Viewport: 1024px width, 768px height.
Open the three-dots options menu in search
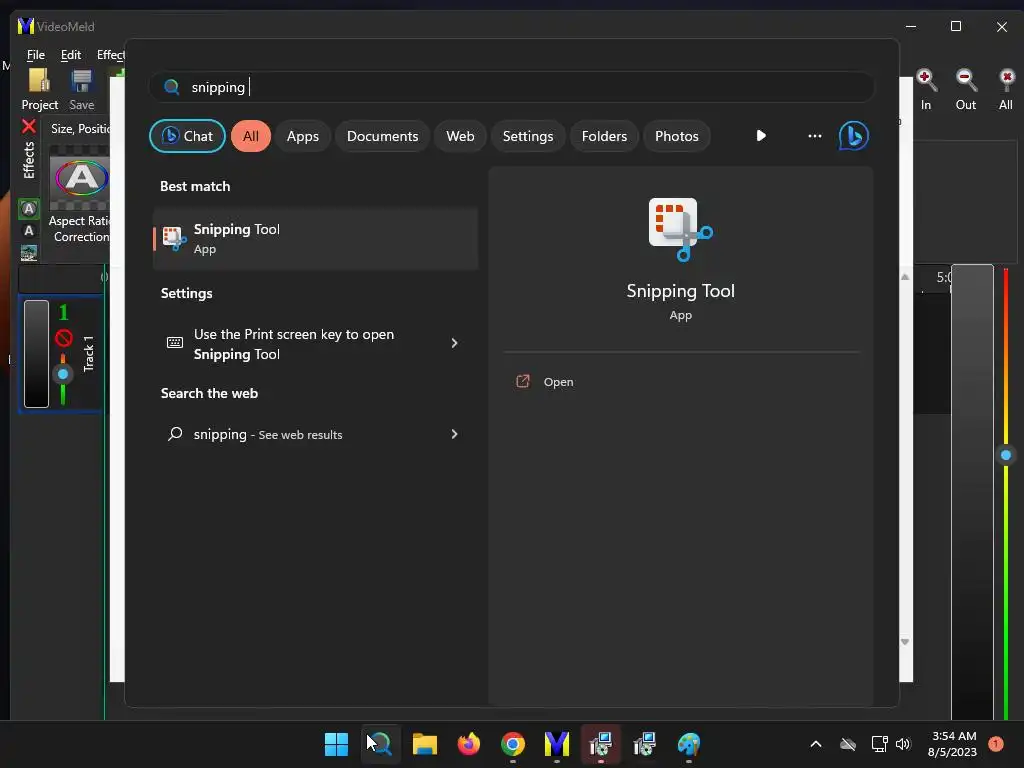pyautogui.click(x=814, y=136)
